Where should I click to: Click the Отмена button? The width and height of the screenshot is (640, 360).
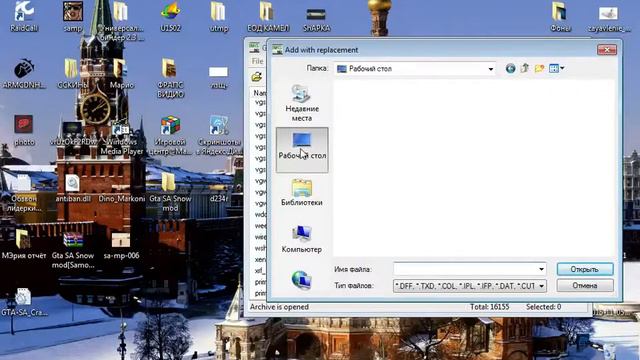pos(585,286)
